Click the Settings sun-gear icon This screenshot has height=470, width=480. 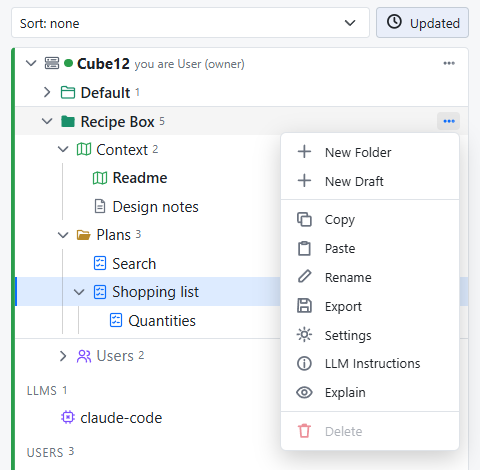(304, 335)
